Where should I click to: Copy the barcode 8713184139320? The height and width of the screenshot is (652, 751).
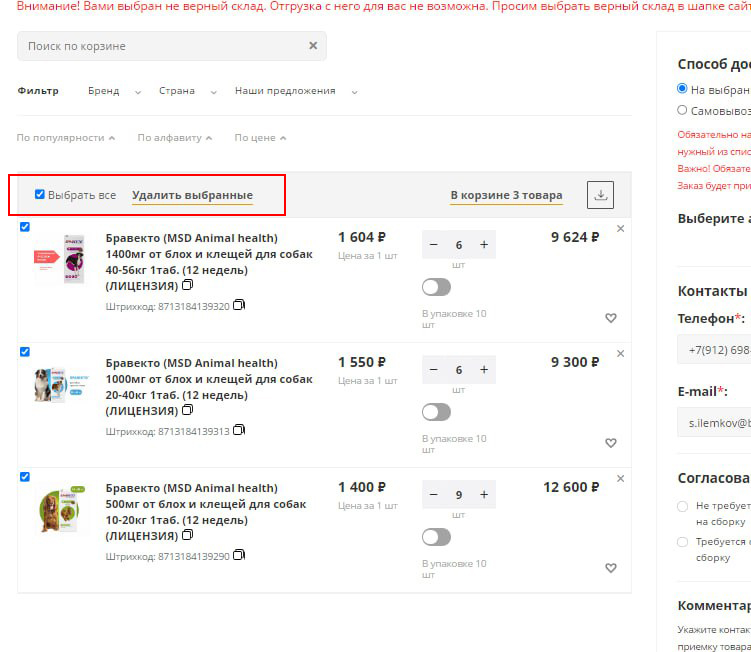(x=239, y=306)
